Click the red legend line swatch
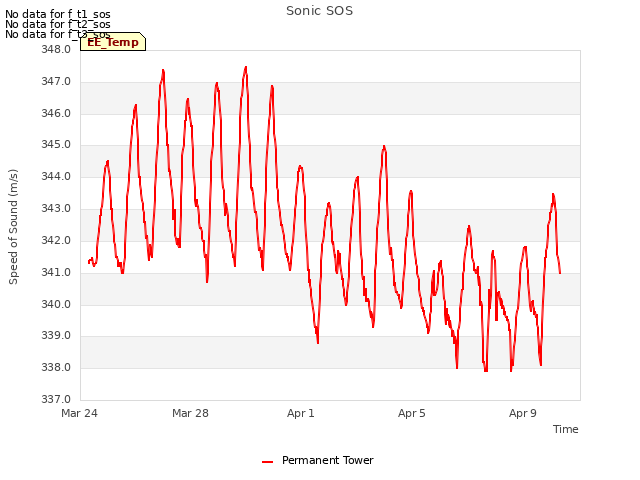This screenshot has width=640, height=480. [x=267, y=462]
